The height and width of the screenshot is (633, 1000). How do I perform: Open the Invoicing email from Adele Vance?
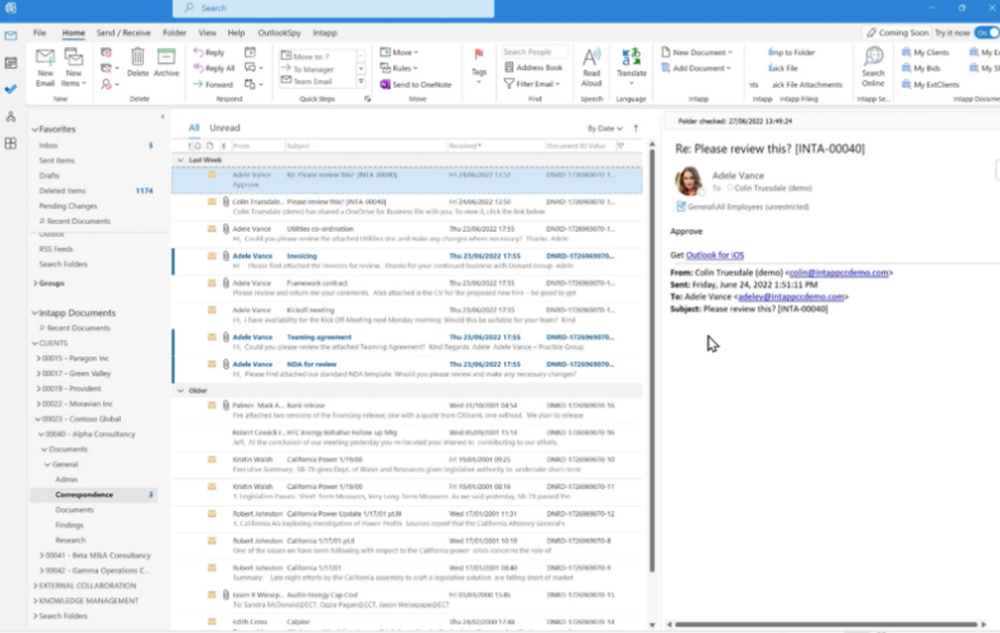(x=407, y=261)
